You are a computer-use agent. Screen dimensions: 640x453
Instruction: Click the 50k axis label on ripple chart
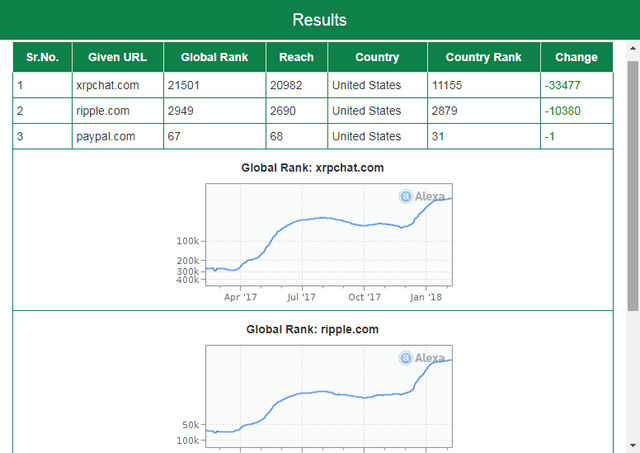191,425
